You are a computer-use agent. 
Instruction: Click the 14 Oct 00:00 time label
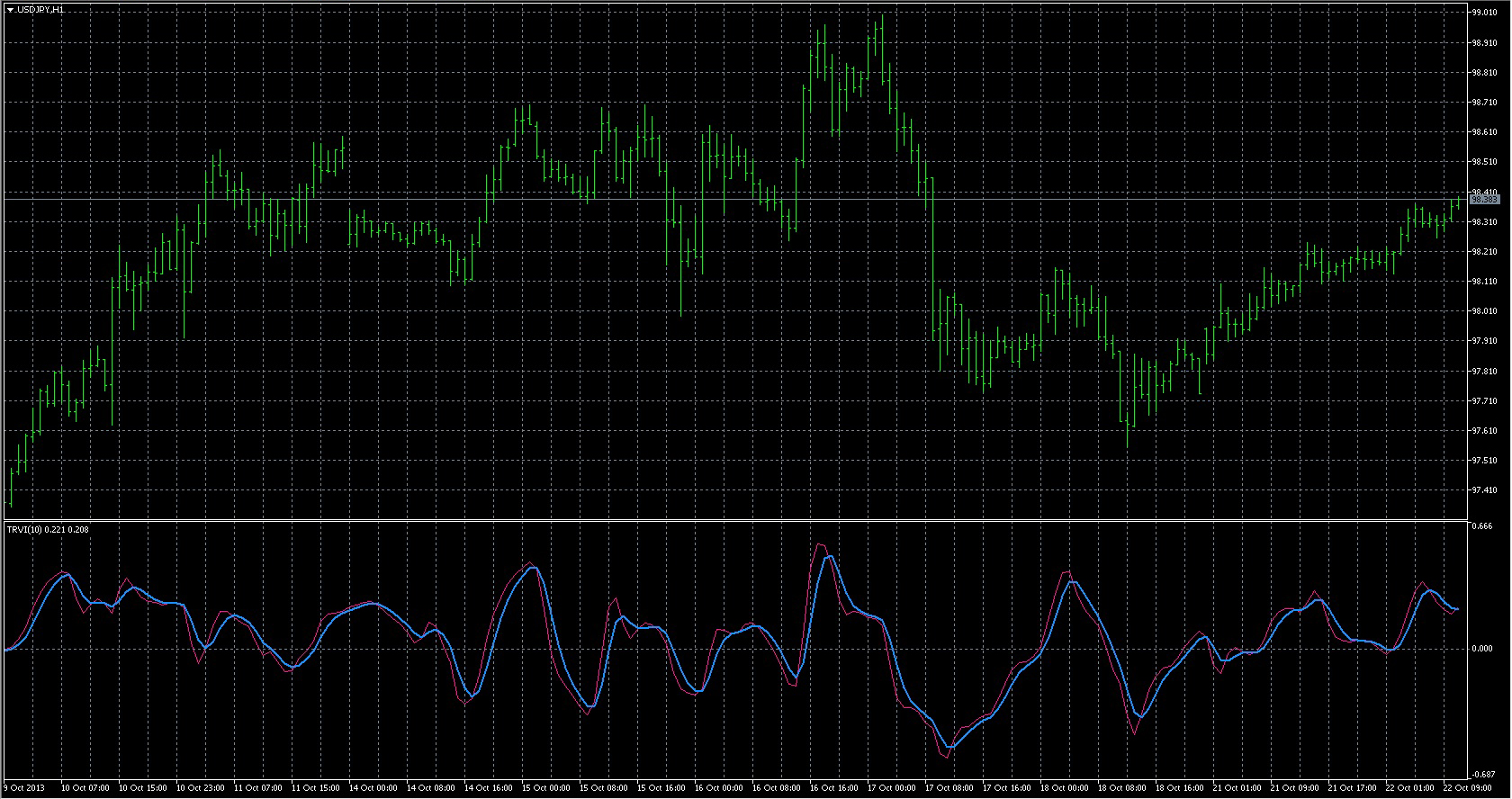[373, 788]
